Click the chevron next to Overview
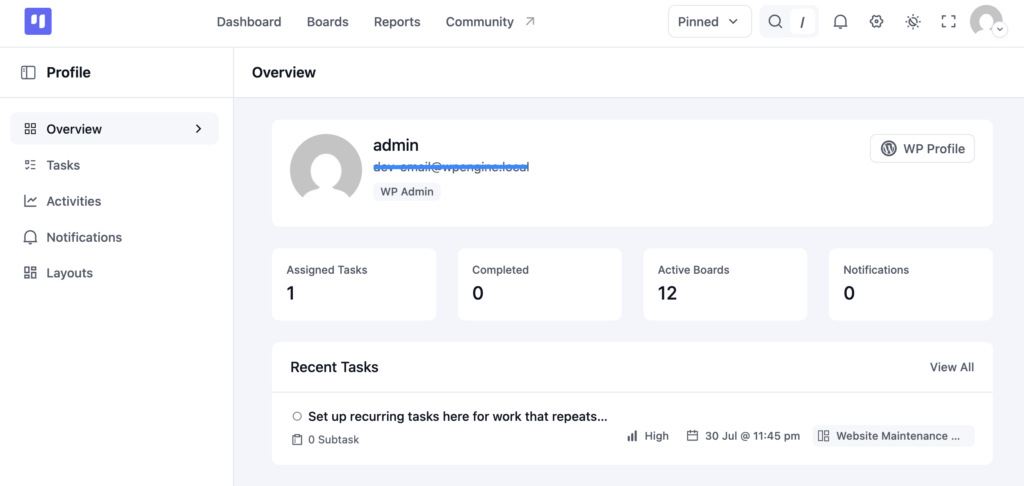This screenshot has width=1024, height=486. click(x=199, y=129)
